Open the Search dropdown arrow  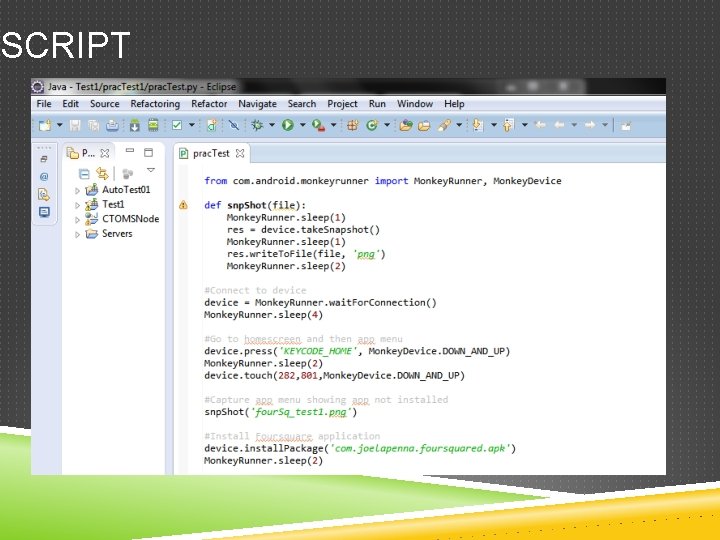click(x=459, y=125)
